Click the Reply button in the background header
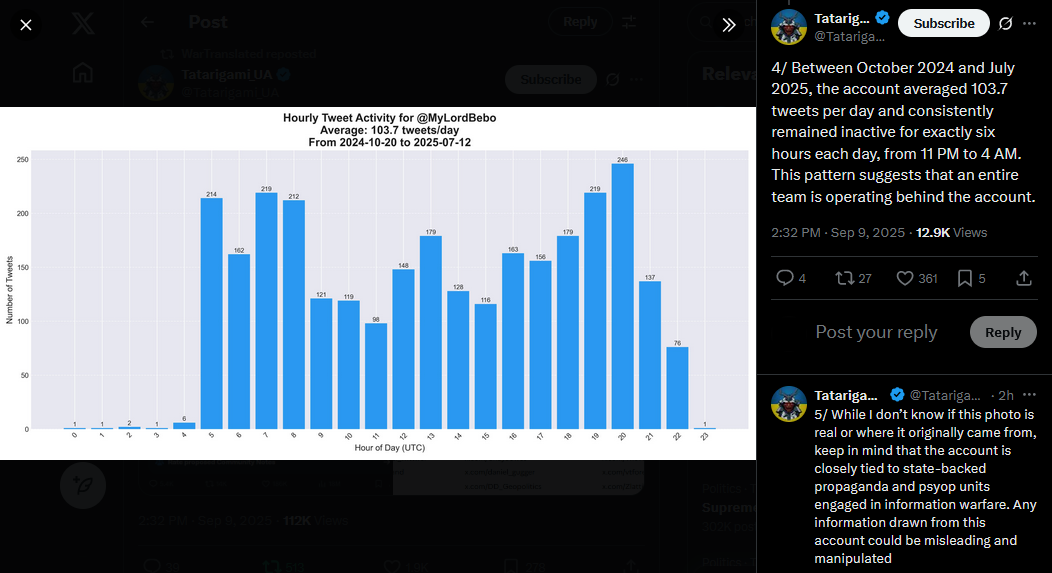 click(x=580, y=22)
